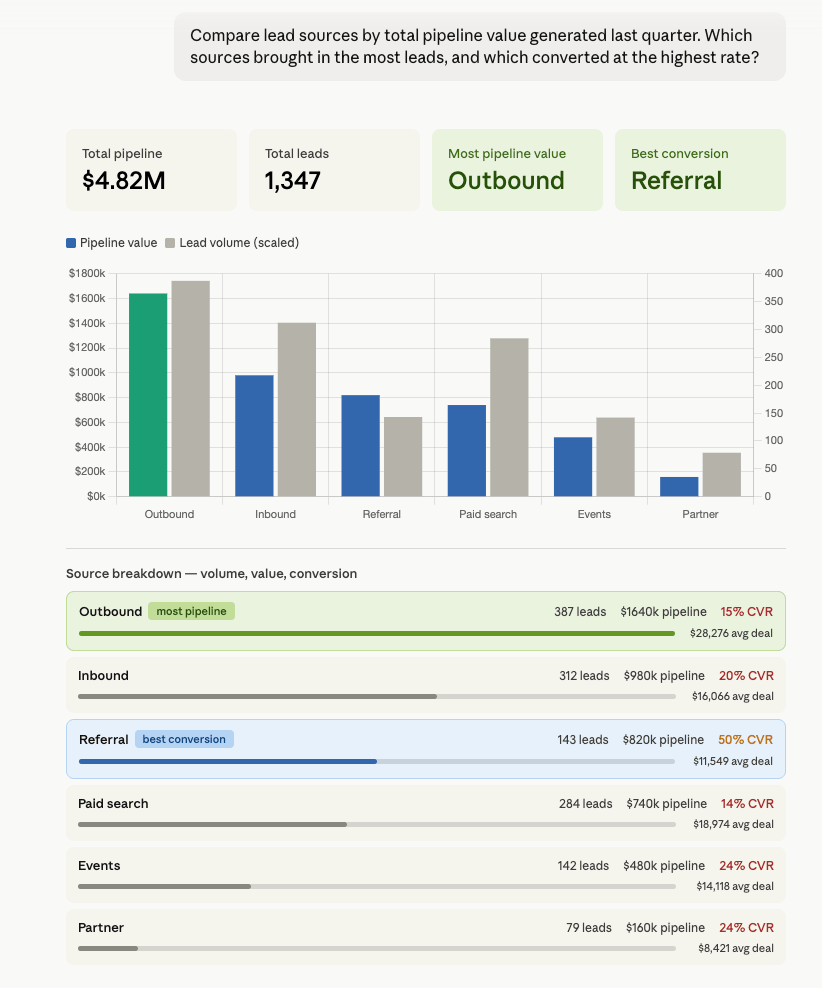Click '387 leads' in the Outbound row

(580, 612)
